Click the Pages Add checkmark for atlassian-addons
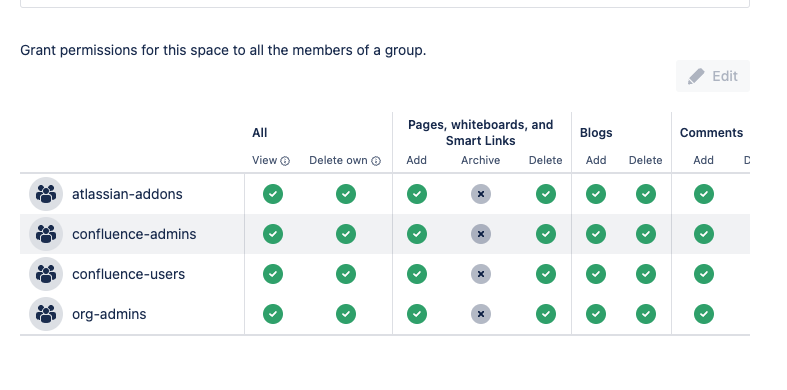Screen dimensions: 787x390 pyautogui.click(x=417, y=194)
